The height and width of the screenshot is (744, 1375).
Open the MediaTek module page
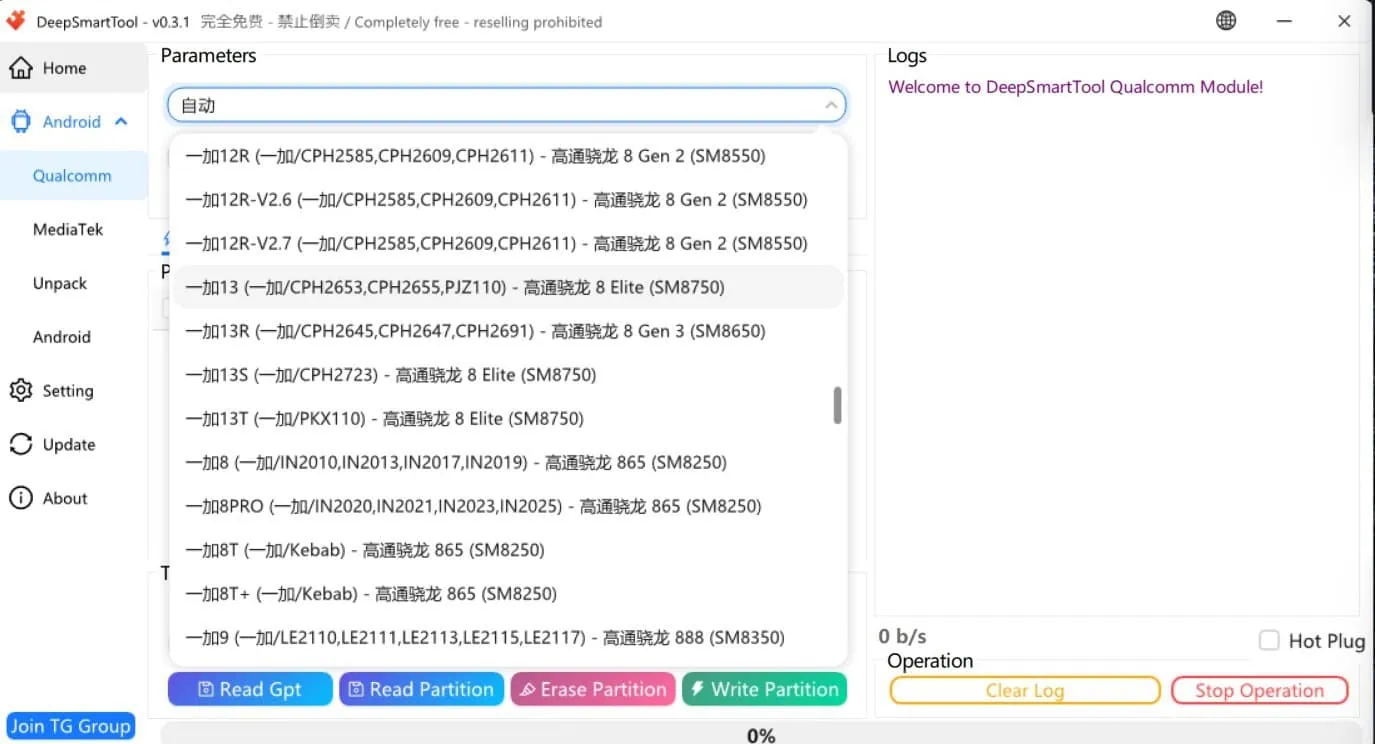[x=68, y=230]
